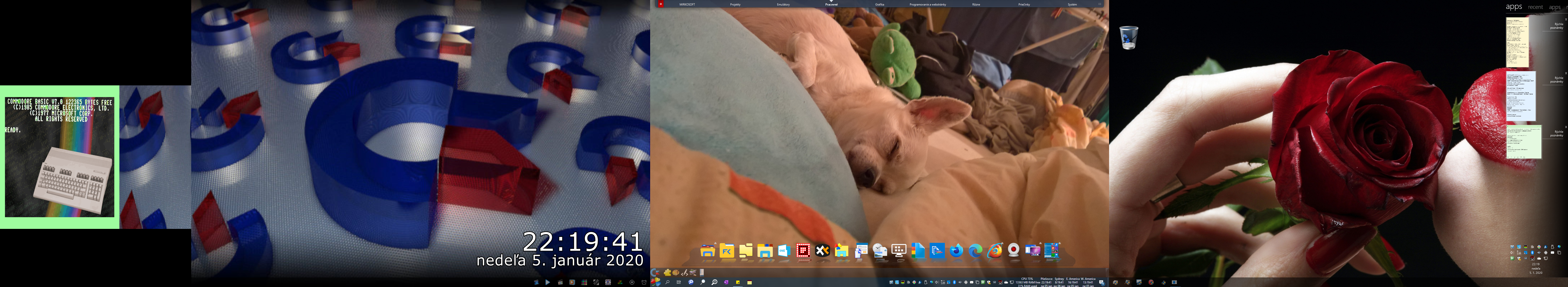This screenshot has height=287, width=1568.
Task: Launch the XY black oval dock app
Action: click(x=822, y=250)
